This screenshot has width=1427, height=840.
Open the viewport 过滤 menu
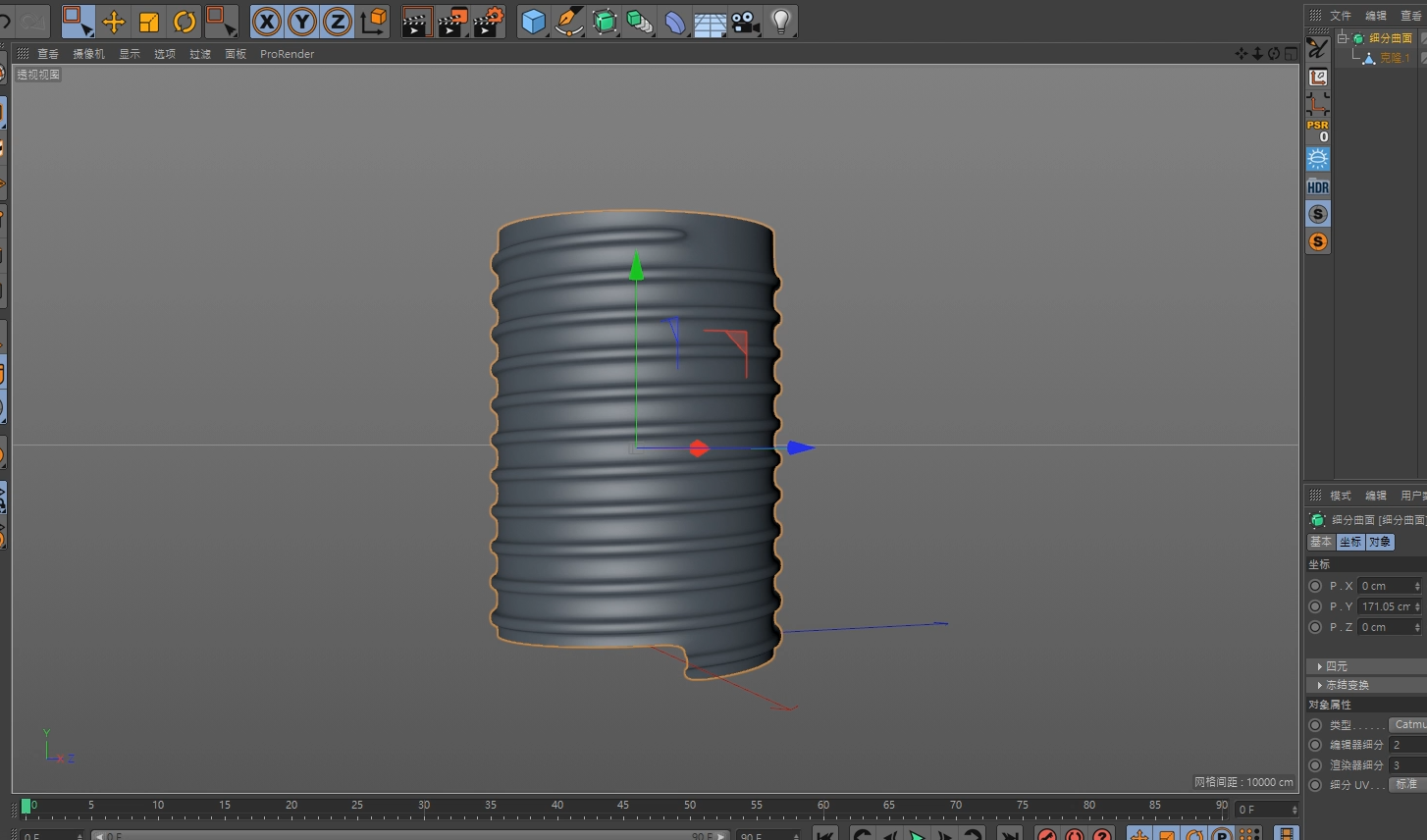click(200, 54)
